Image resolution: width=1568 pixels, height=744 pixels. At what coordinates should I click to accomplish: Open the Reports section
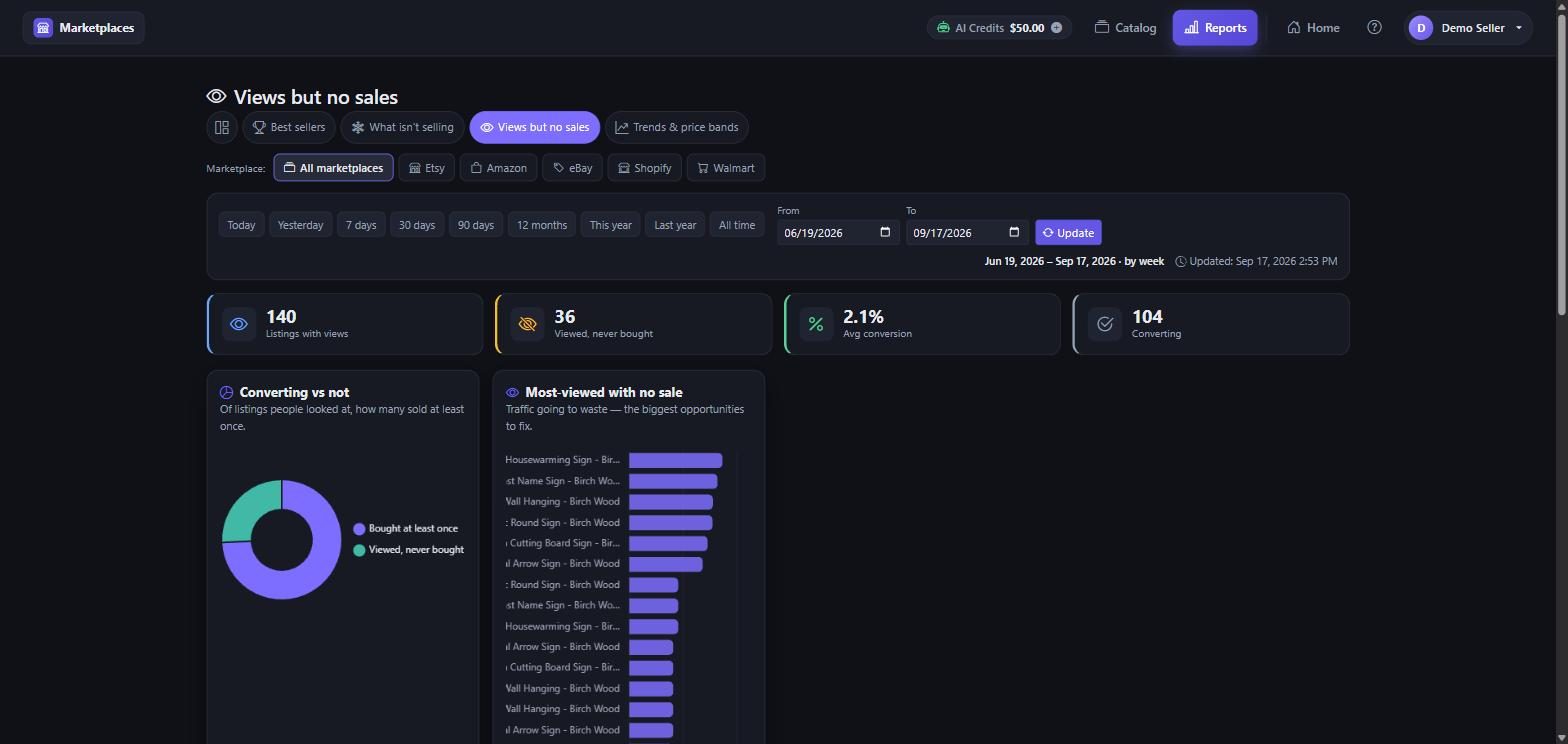click(x=1215, y=28)
